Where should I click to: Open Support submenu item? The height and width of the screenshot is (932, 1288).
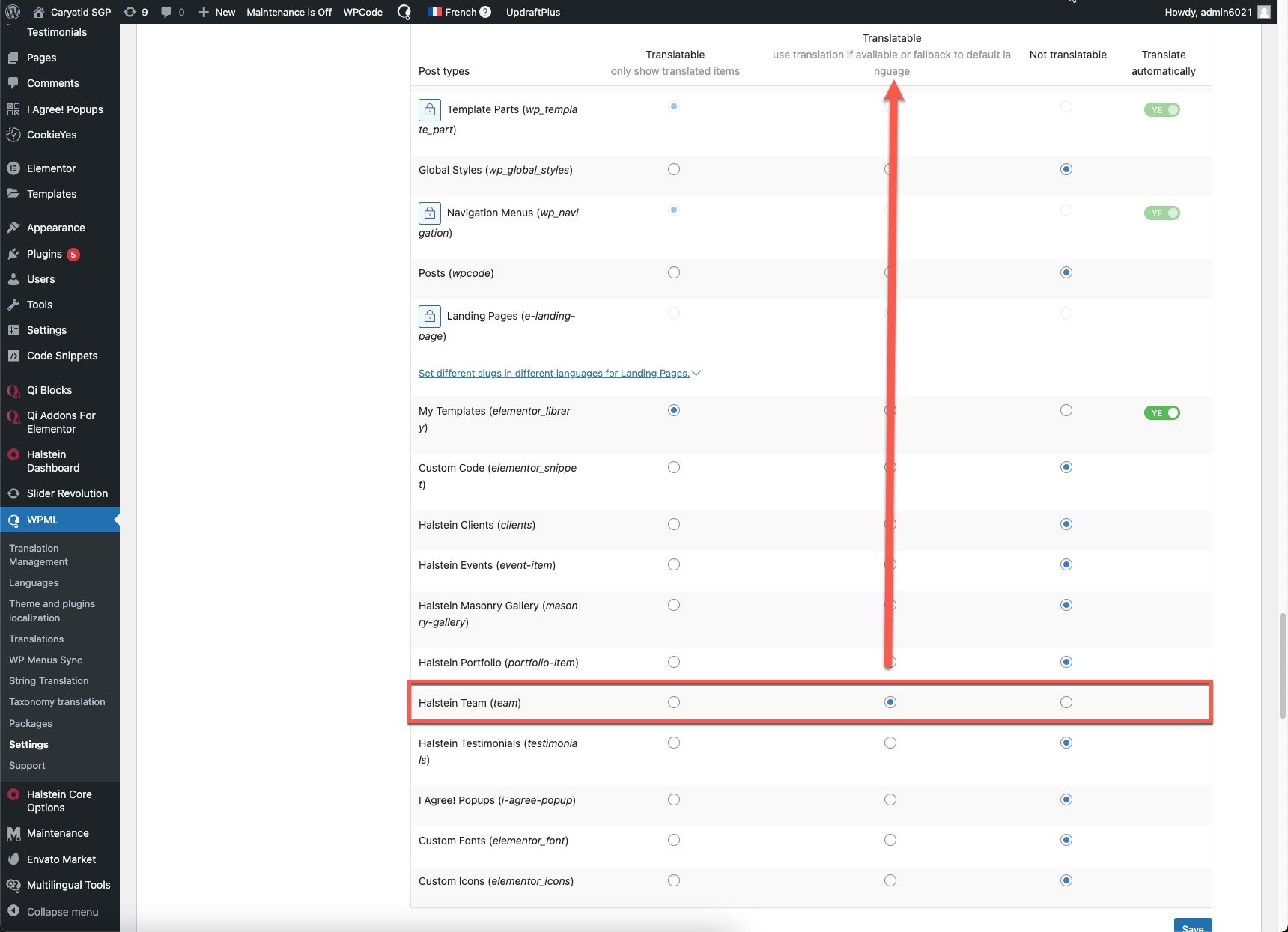coord(27,766)
